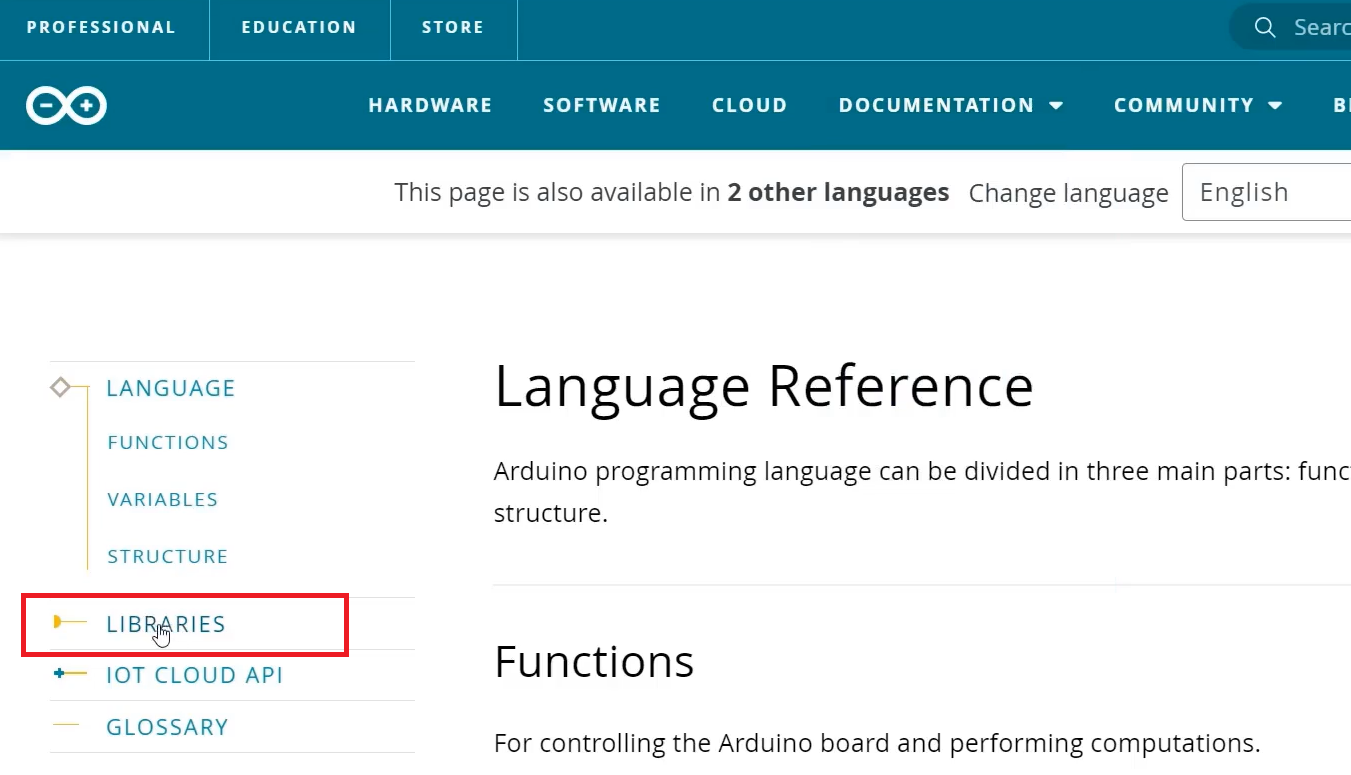Image resolution: width=1351 pixels, height=775 pixels.
Task: Open the COMMUNITY dropdown arrow
Action: click(x=1275, y=106)
